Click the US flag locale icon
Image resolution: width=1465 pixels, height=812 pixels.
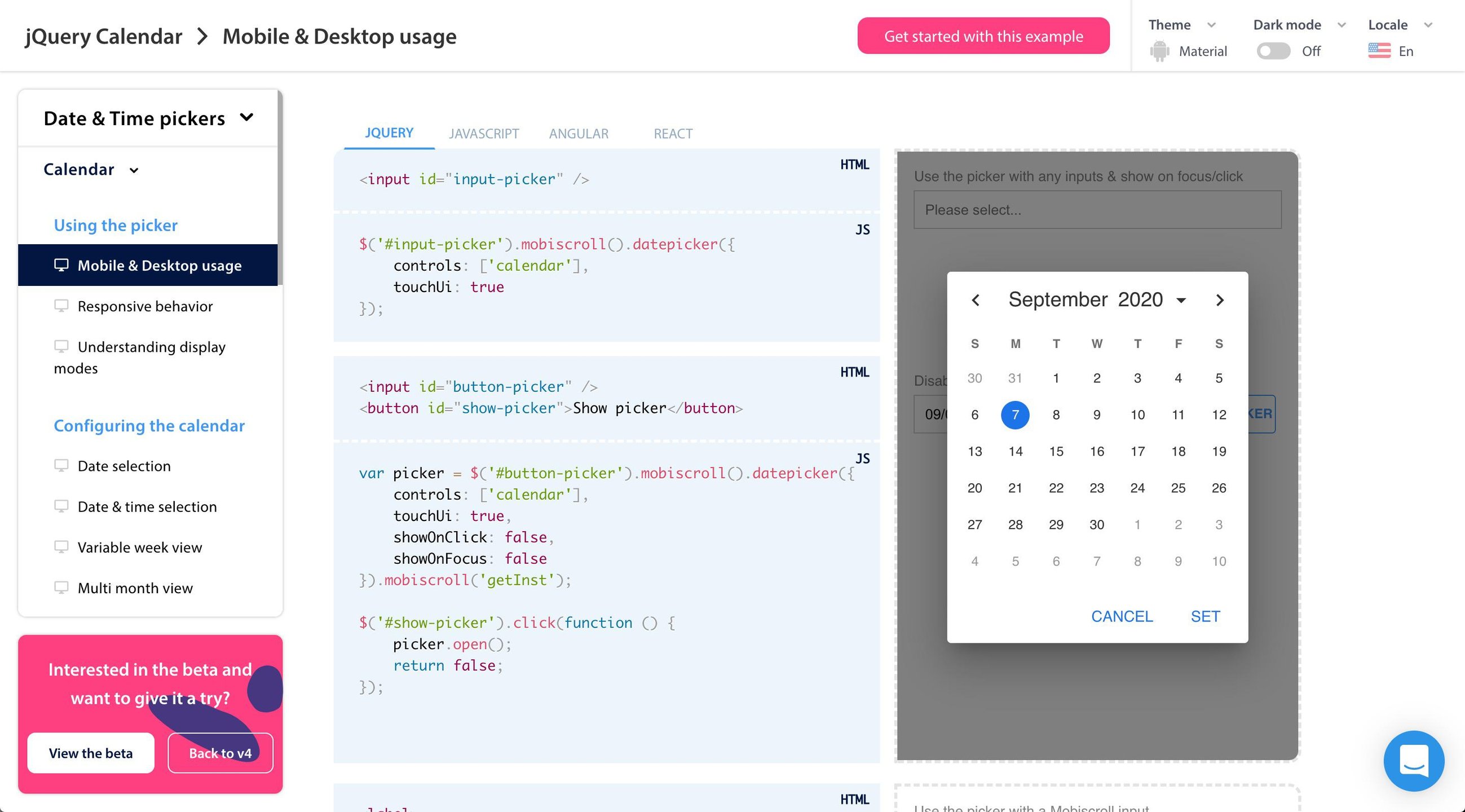(x=1379, y=51)
